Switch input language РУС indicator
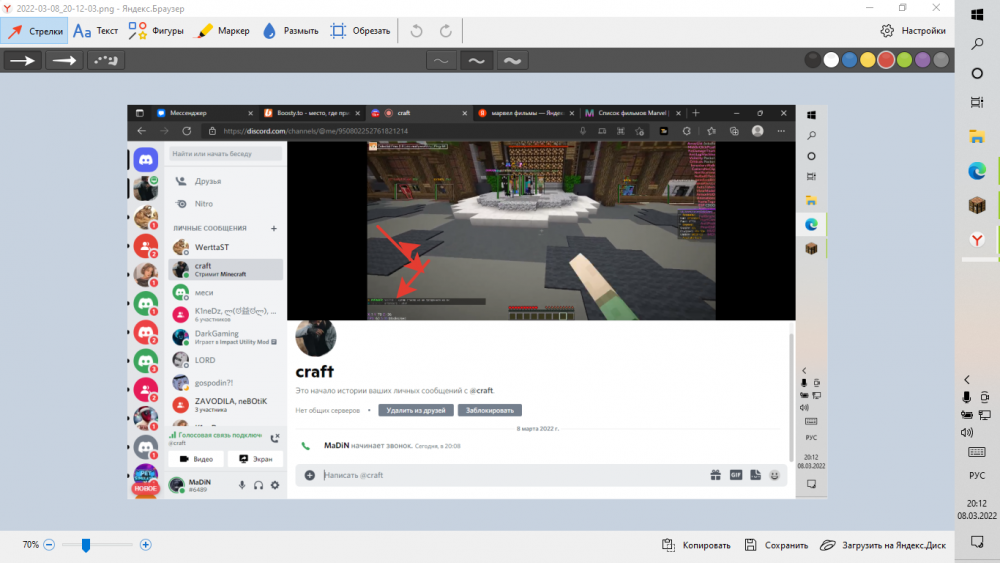Image resolution: width=1000 pixels, height=563 pixels. click(977, 476)
